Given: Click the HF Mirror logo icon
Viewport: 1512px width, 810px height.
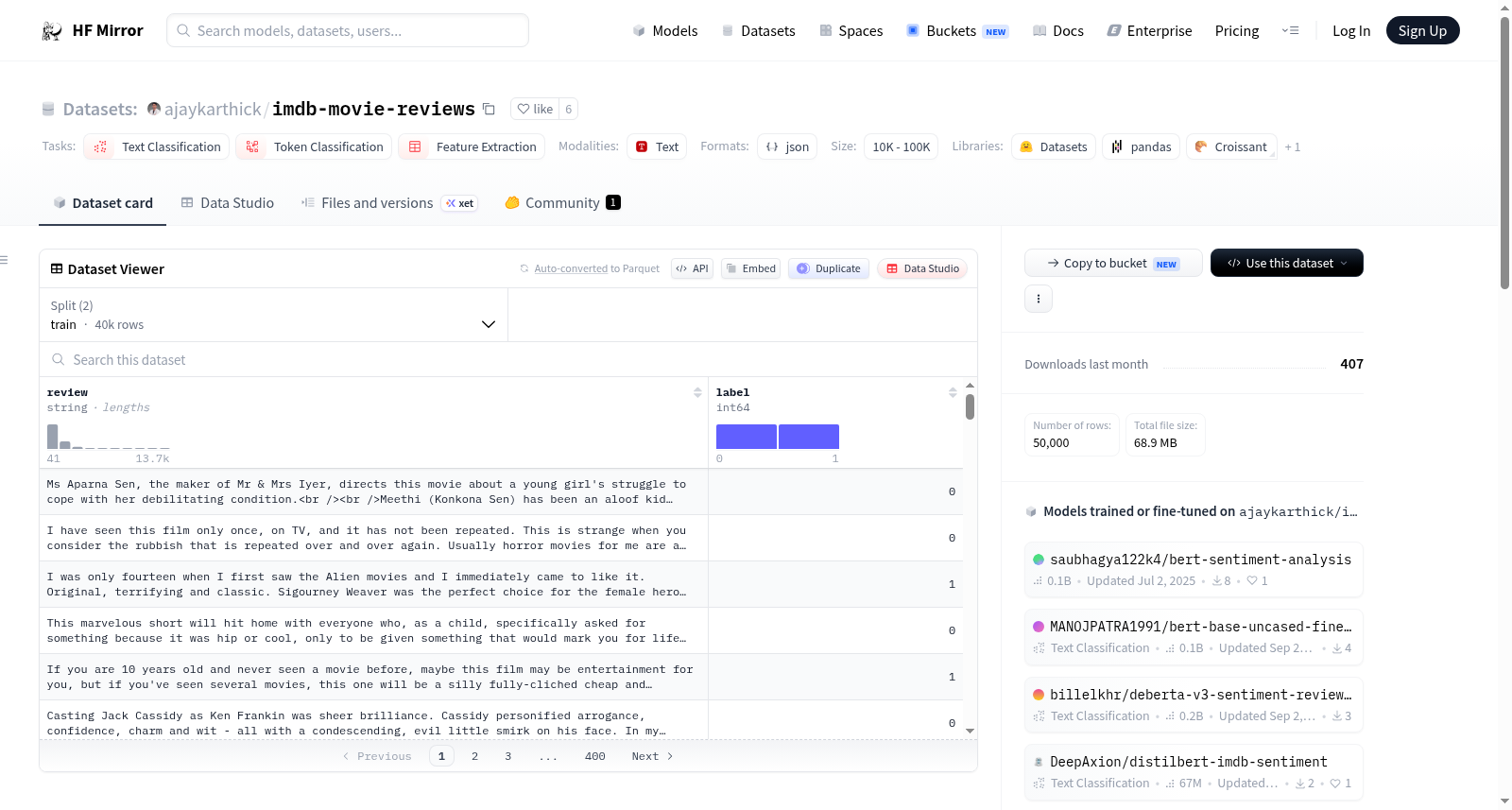Looking at the screenshot, I should pos(52,31).
